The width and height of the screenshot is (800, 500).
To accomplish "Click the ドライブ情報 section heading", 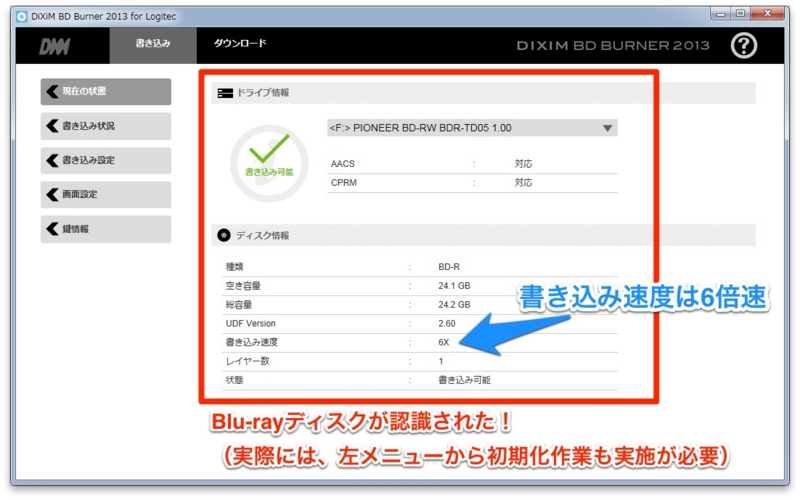I will pyautogui.click(x=263, y=93).
